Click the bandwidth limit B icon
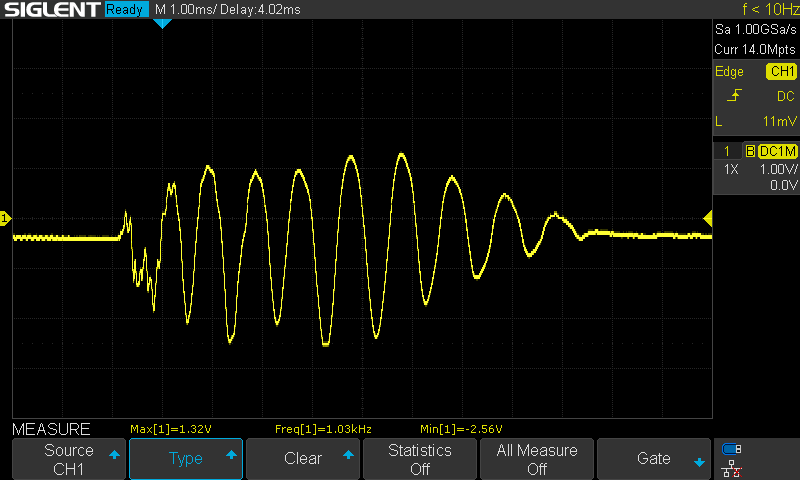 [750, 151]
